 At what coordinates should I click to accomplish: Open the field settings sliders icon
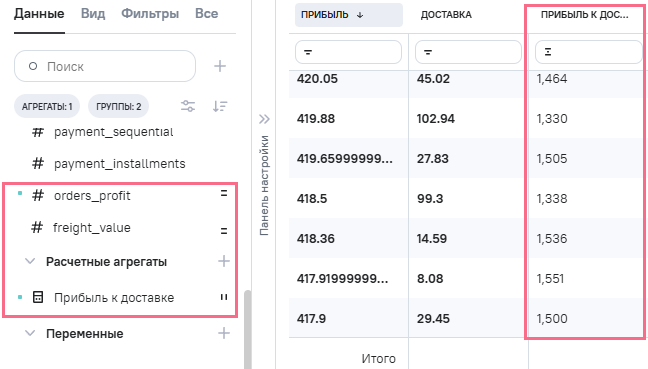[x=188, y=106]
